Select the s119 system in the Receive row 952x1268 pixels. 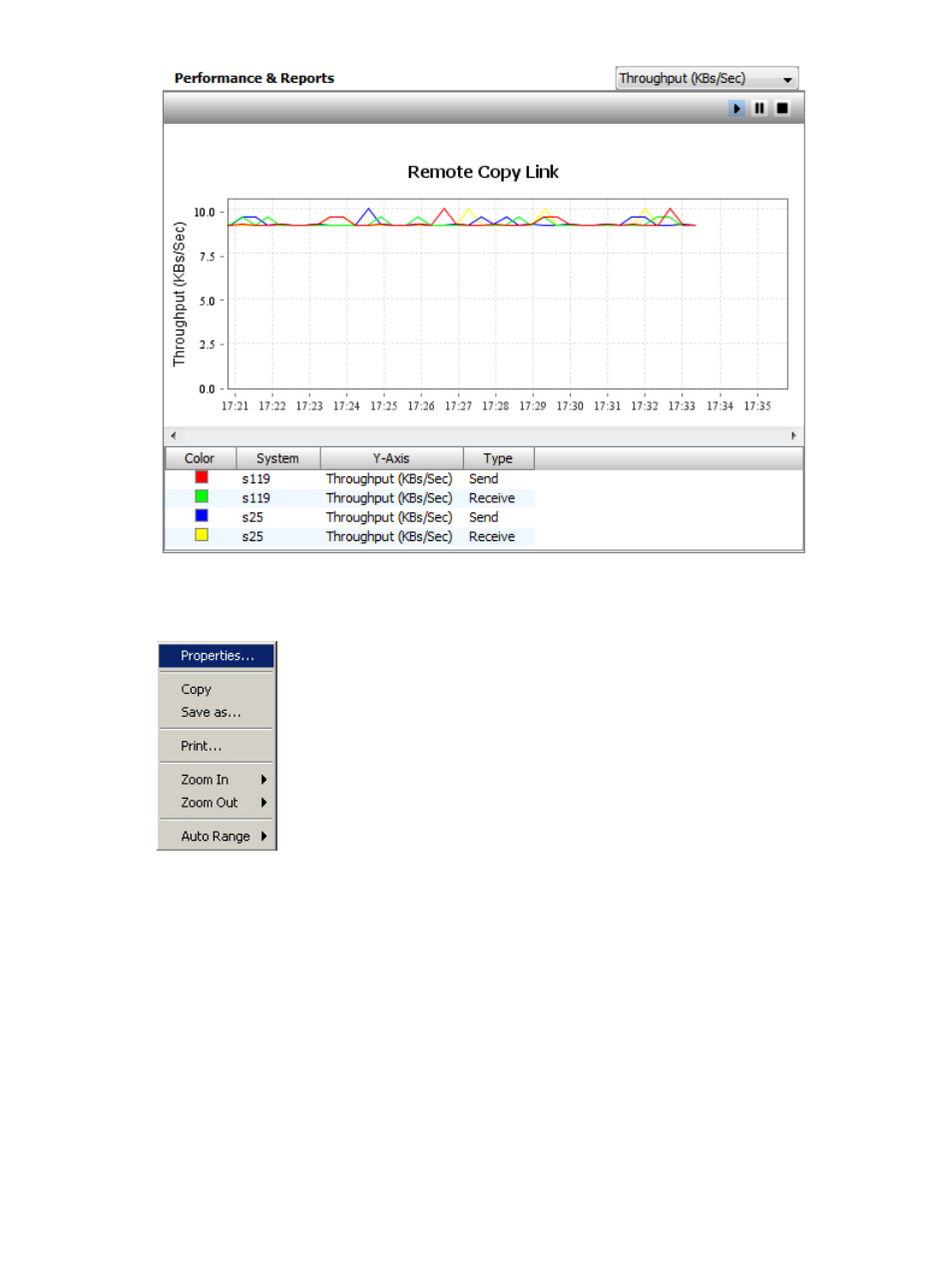click(255, 498)
